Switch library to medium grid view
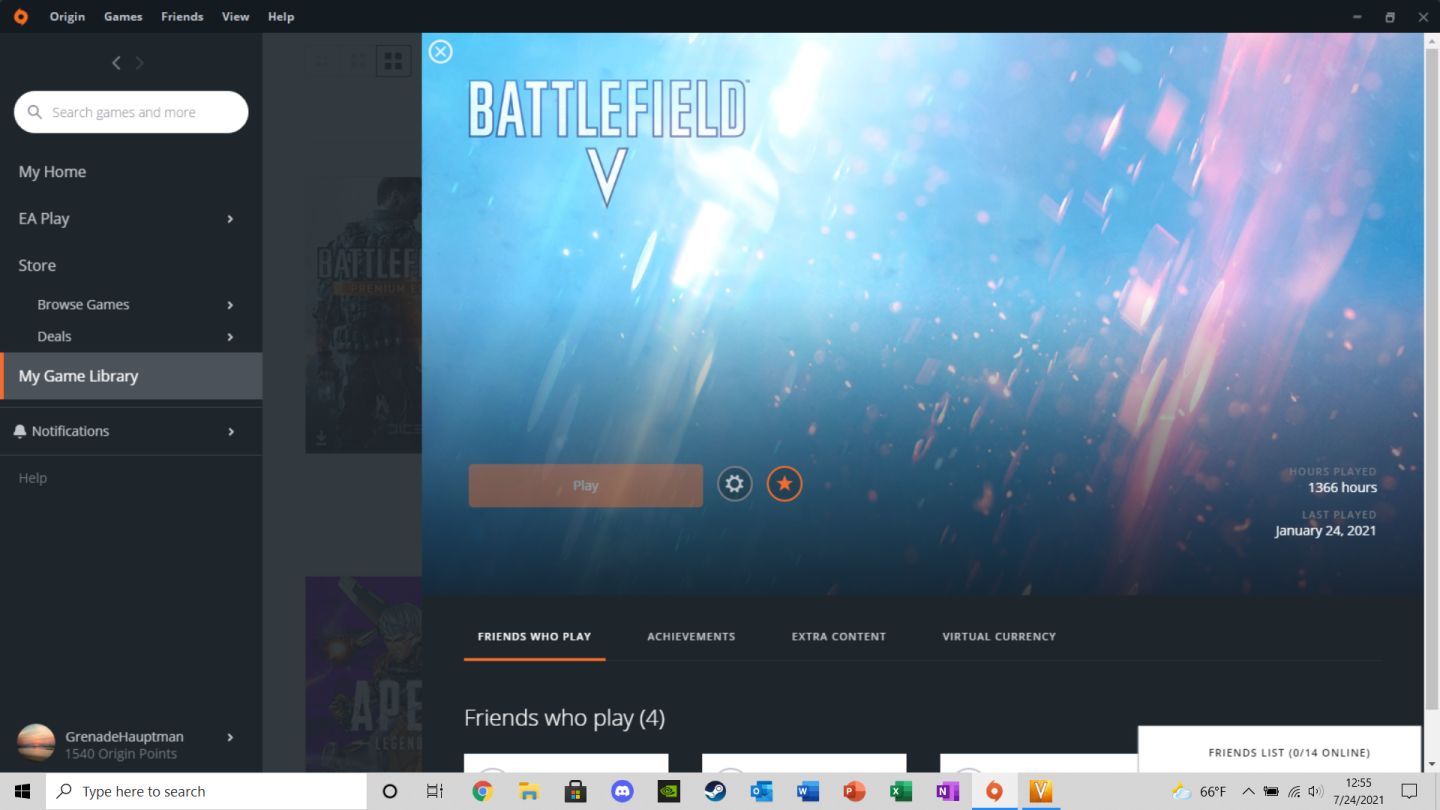Image resolution: width=1440 pixels, height=810 pixels. [357, 61]
